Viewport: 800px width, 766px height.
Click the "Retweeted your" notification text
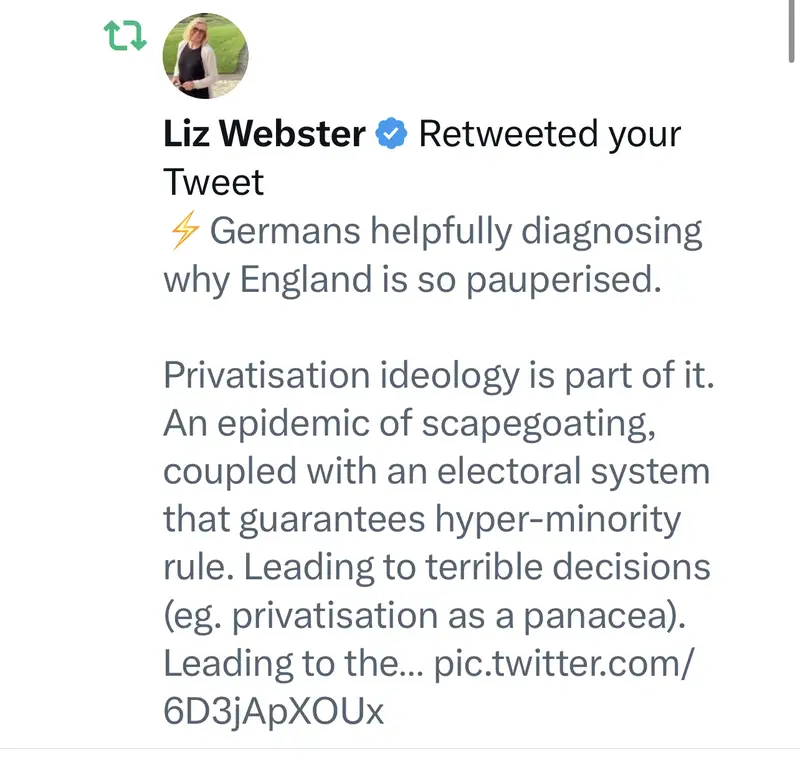549,134
